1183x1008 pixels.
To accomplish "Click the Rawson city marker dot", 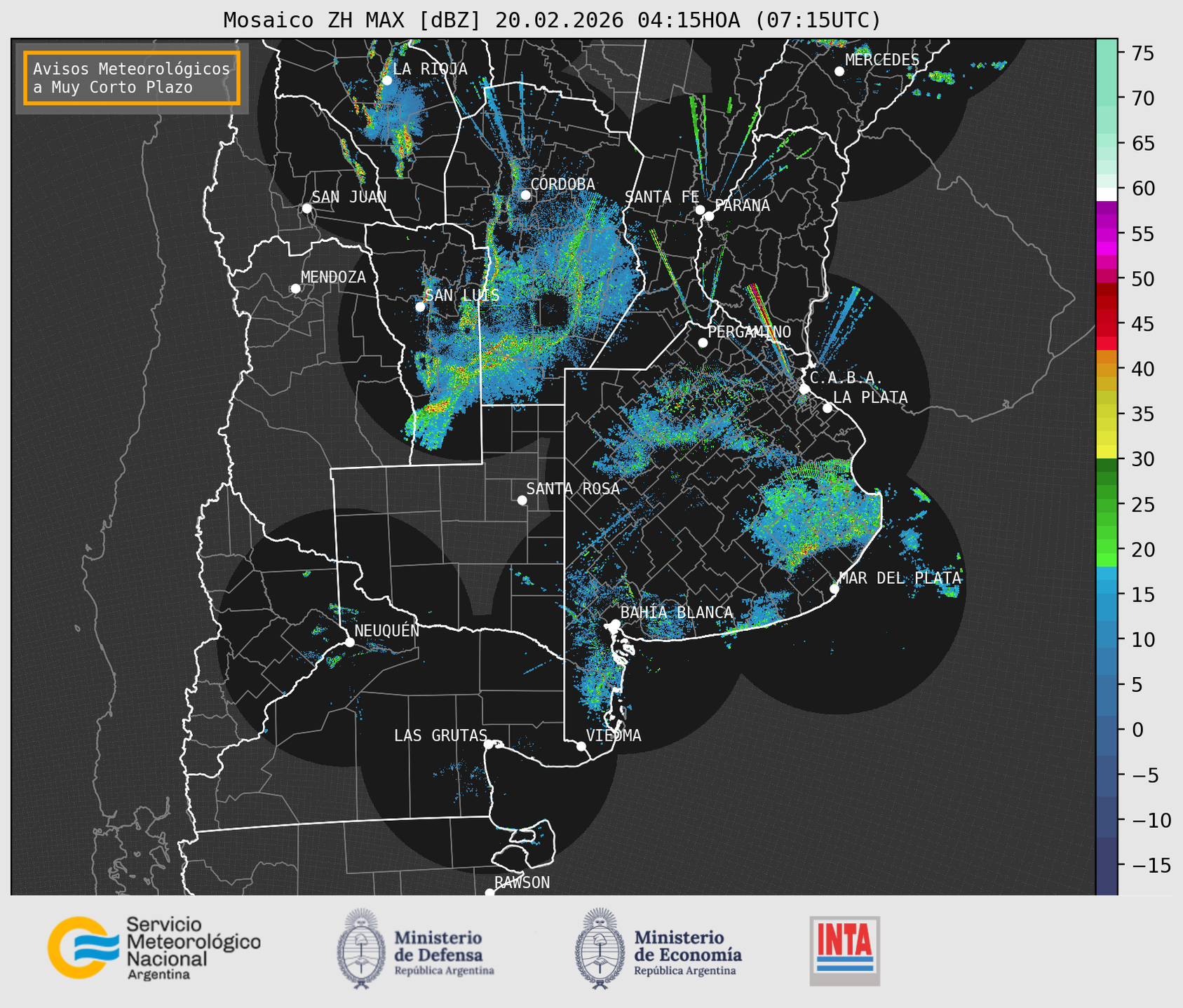I will [x=489, y=893].
